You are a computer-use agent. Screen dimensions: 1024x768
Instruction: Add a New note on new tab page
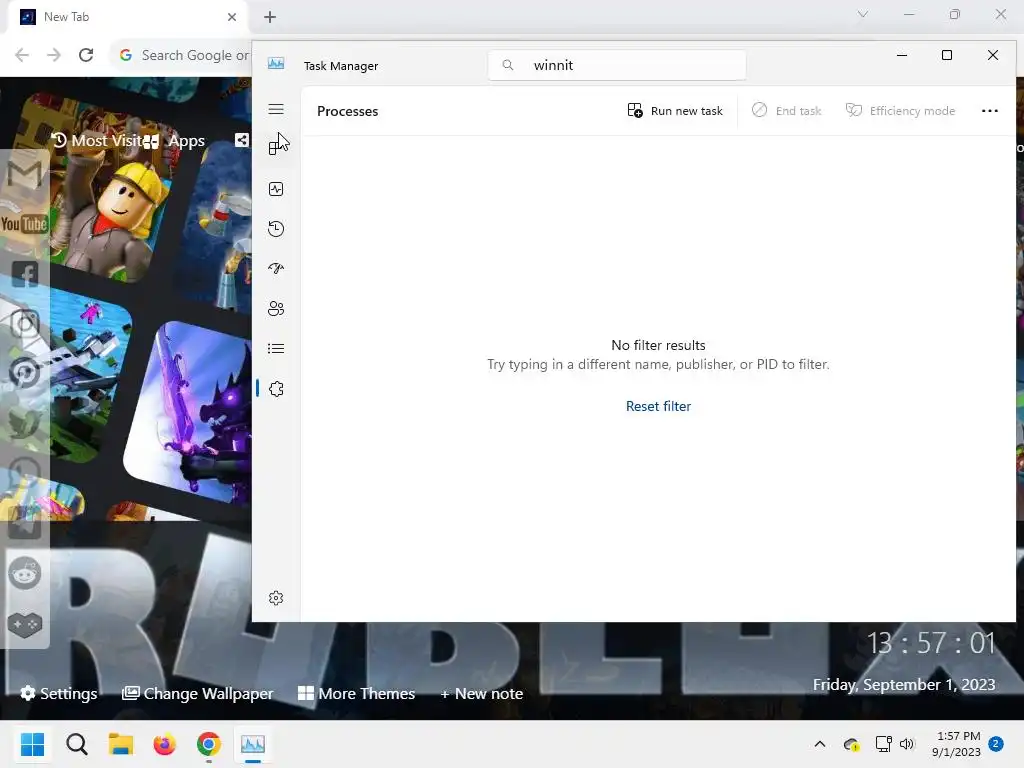482,694
